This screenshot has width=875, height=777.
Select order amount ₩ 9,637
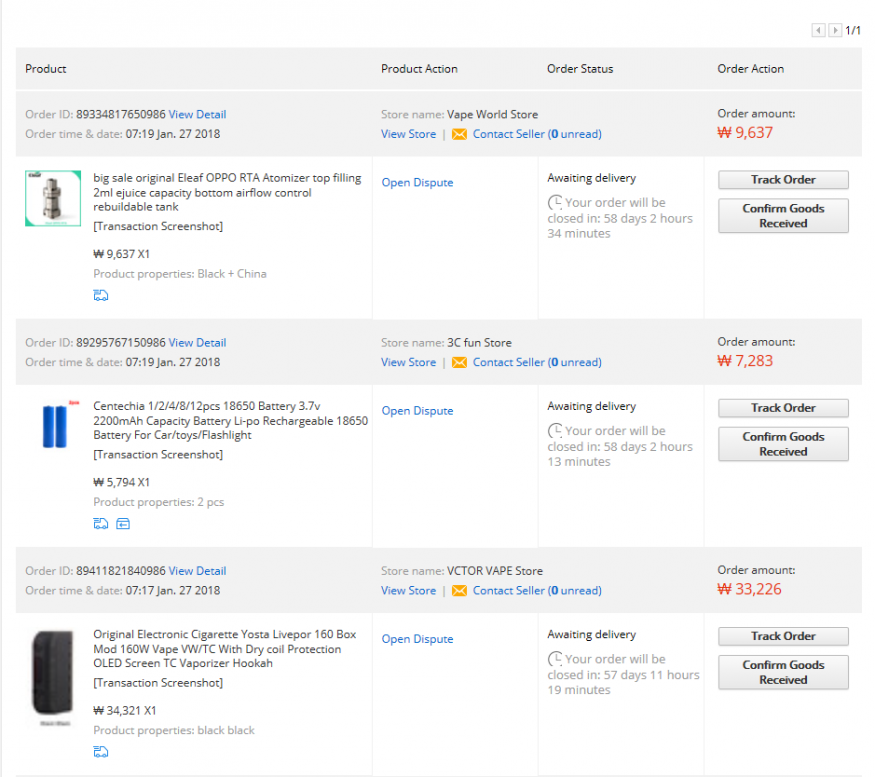745,133
